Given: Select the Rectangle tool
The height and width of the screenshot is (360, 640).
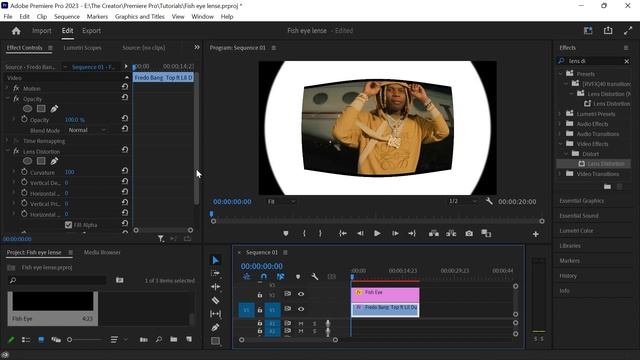Looking at the screenshot, I should click(216, 341).
